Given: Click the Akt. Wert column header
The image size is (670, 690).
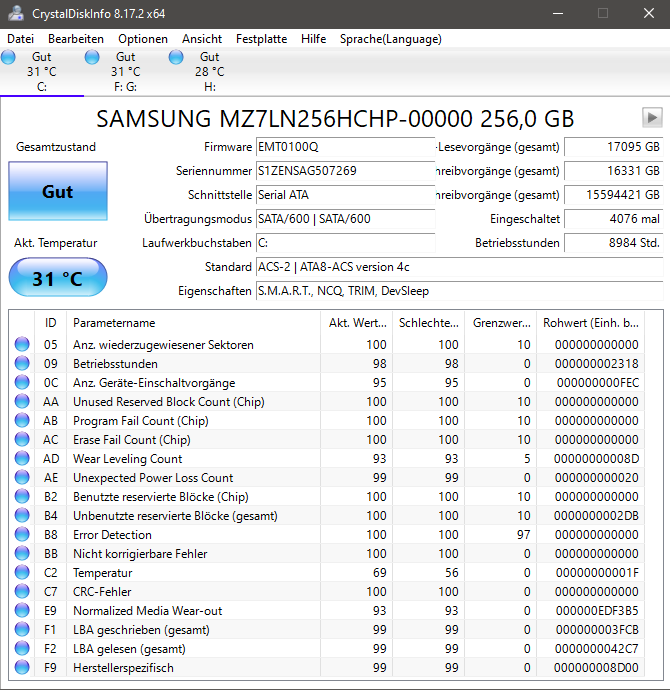Looking at the screenshot, I should pos(357,323).
